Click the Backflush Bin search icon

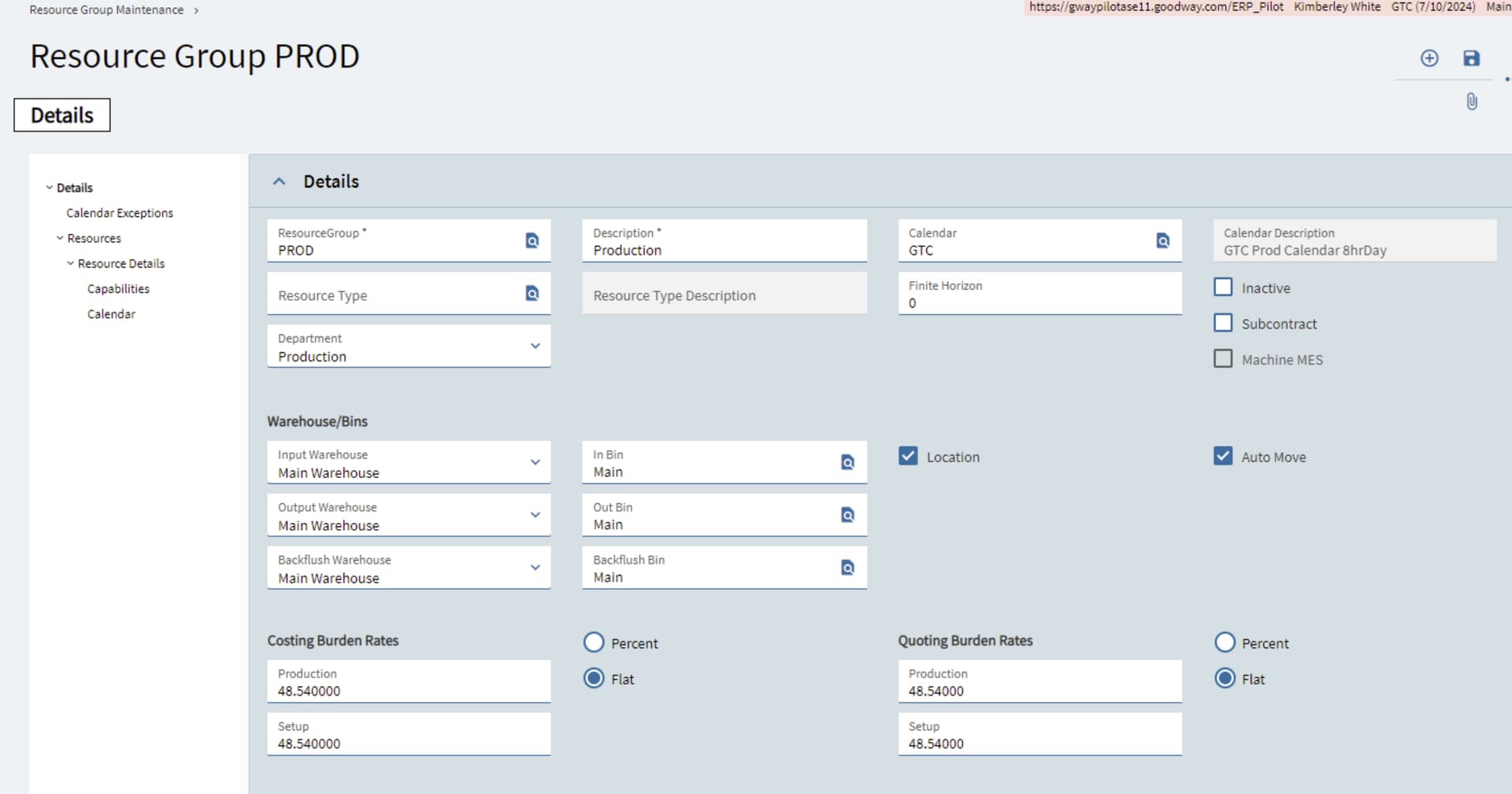tap(847, 568)
